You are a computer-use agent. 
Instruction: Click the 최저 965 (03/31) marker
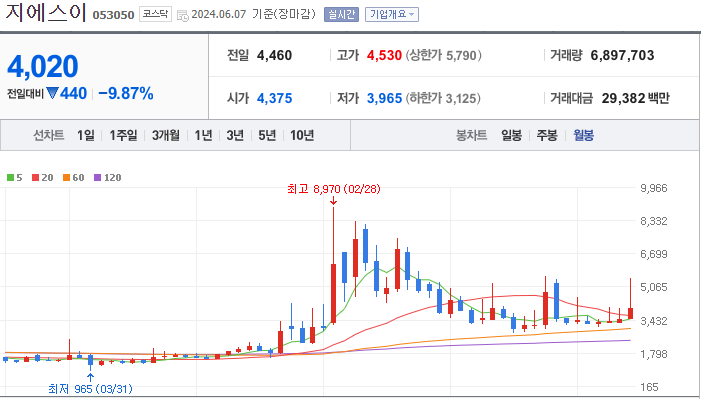pos(90,389)
